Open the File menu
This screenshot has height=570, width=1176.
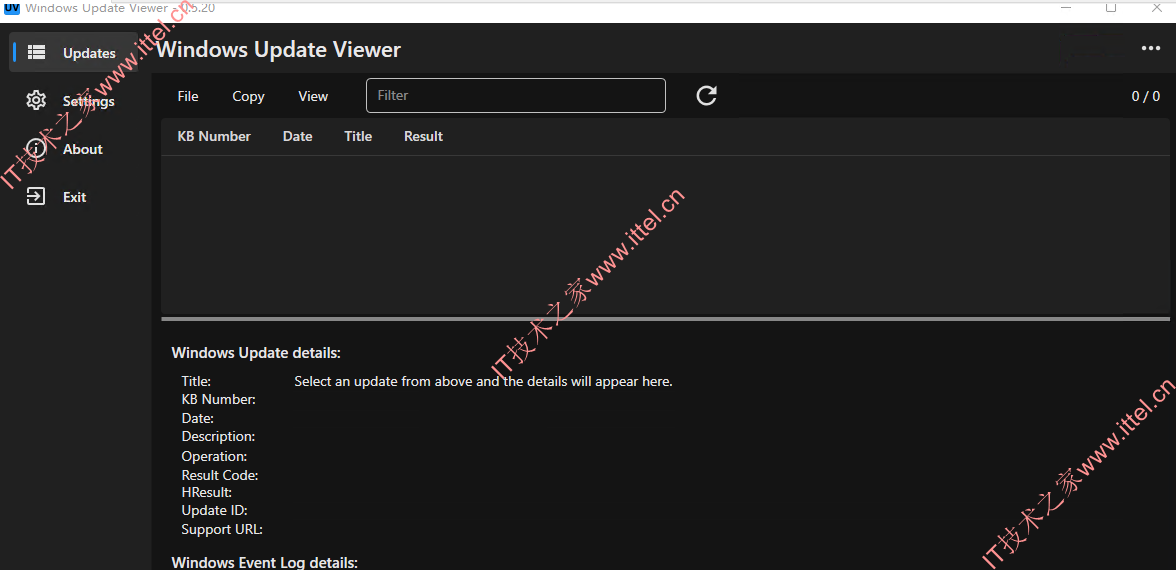pyautogui.click(x=188, y=96)
